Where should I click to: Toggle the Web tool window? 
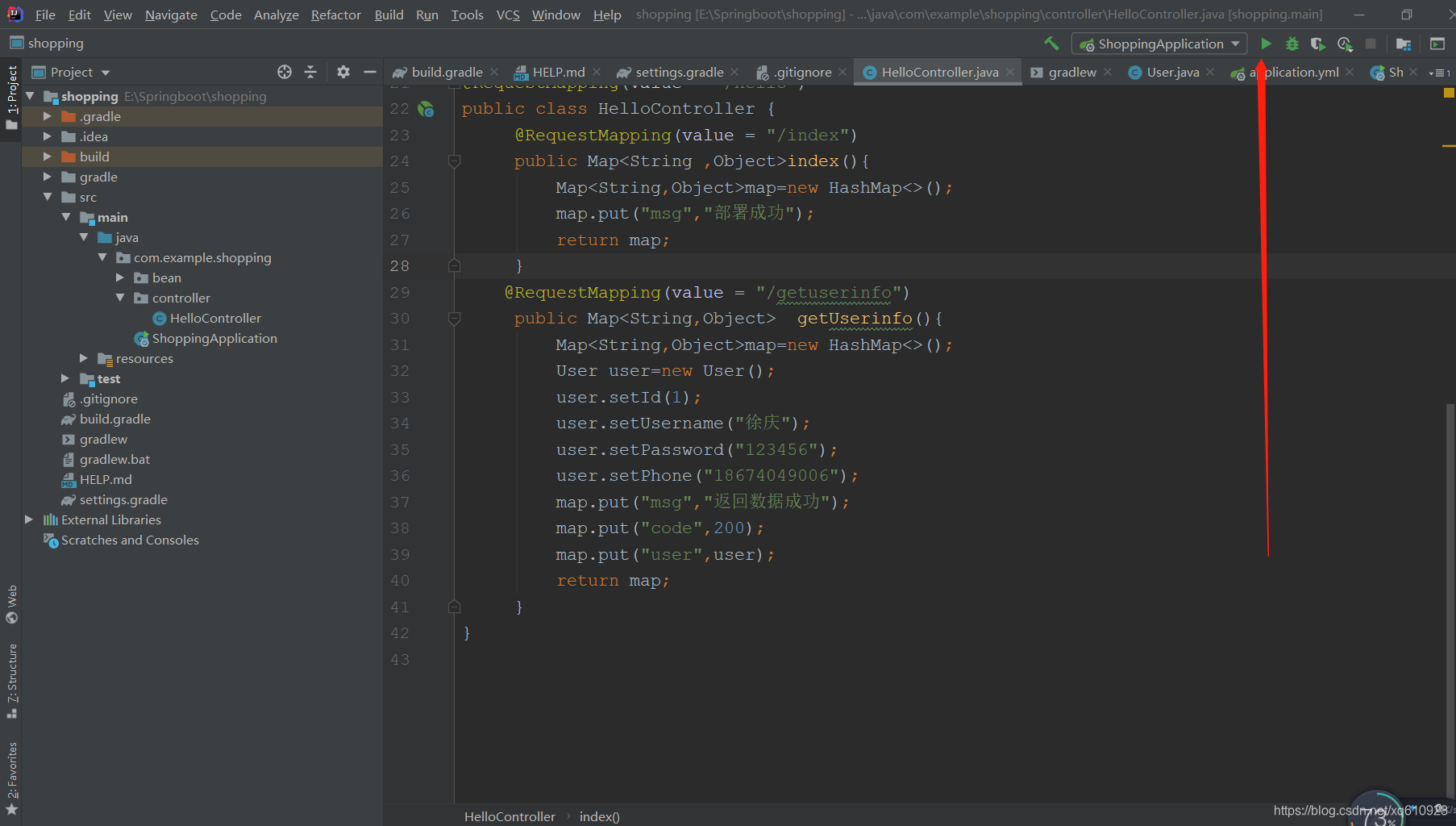click(x=11, y=605)
